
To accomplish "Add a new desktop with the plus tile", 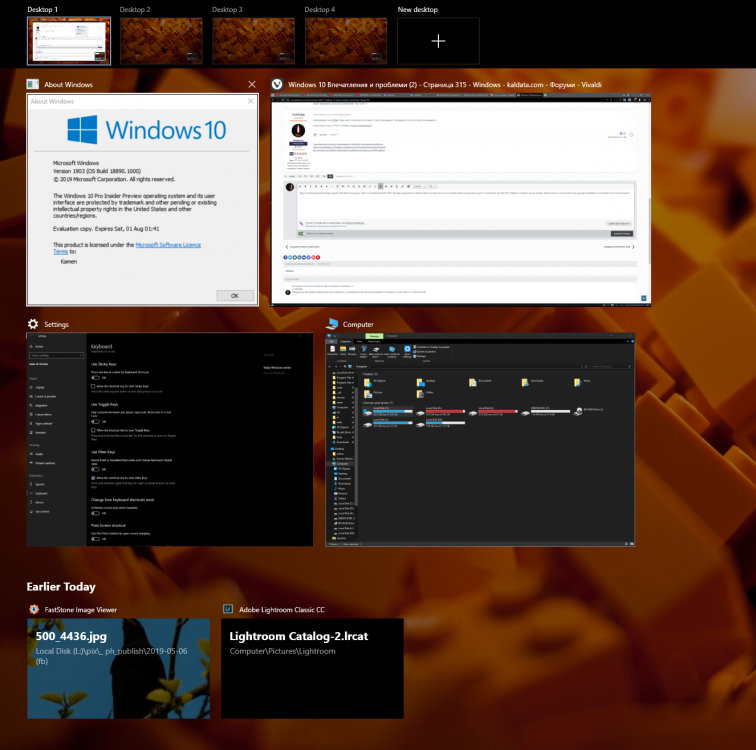I will coord(438,41).
